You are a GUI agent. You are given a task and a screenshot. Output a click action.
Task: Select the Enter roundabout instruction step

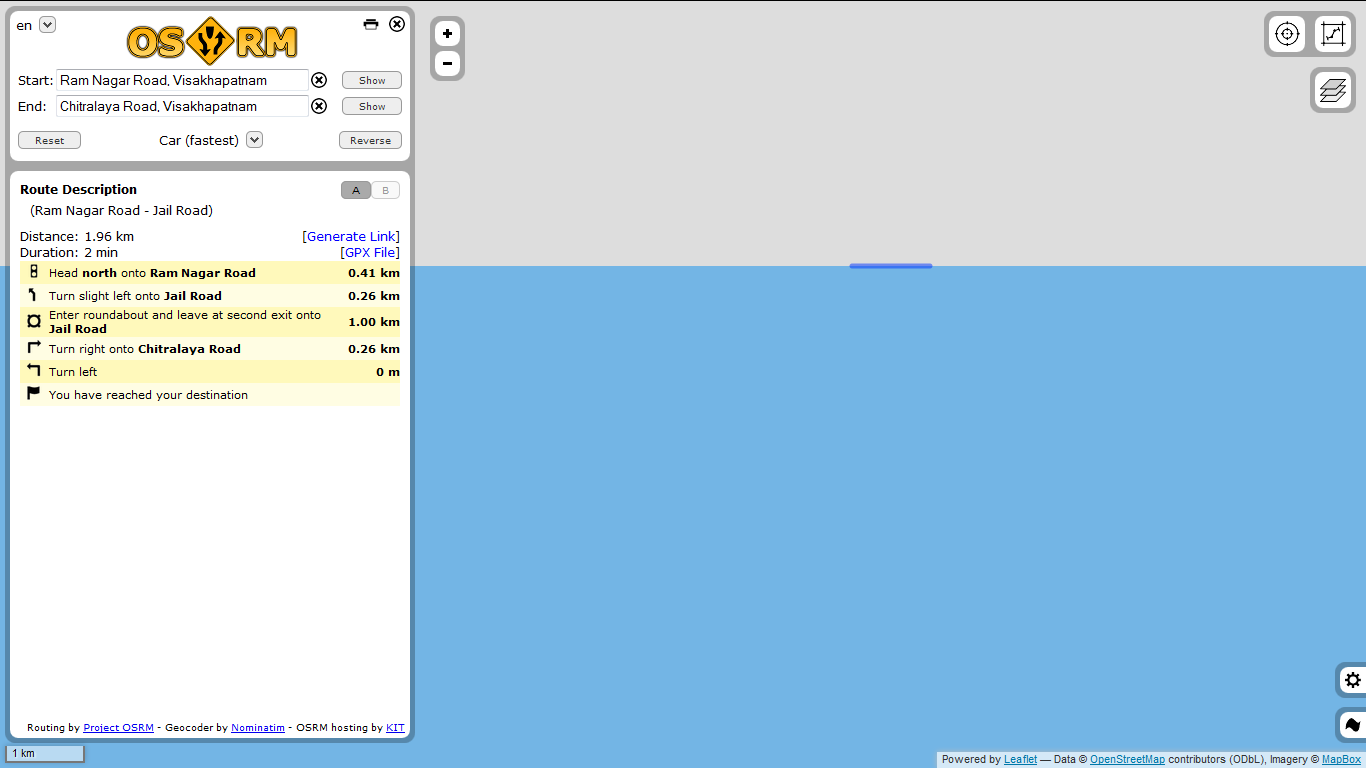tap(210, 321)
